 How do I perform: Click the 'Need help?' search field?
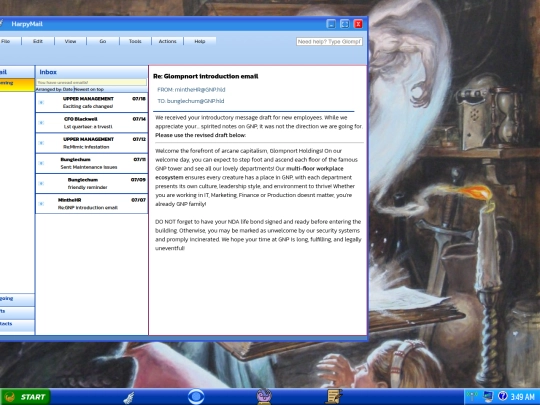(x=329, y=42)
